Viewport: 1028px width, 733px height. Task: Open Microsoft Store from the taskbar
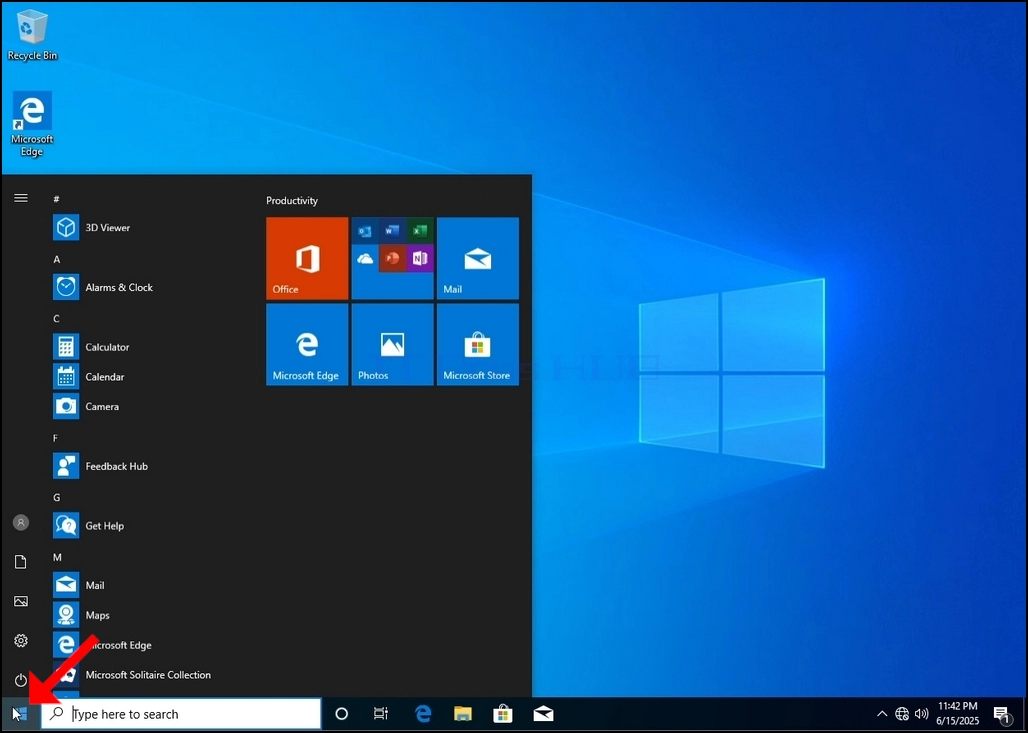click(x=503, y=714)
